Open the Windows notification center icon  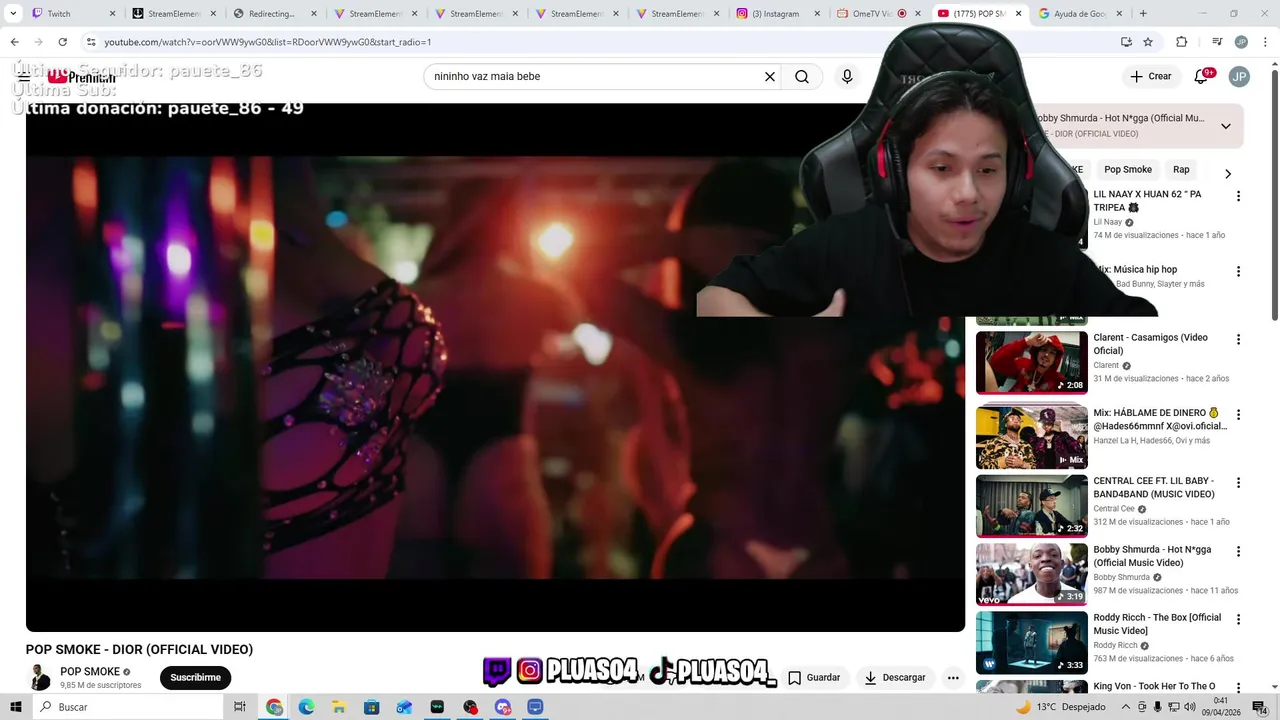[1260, 707]
